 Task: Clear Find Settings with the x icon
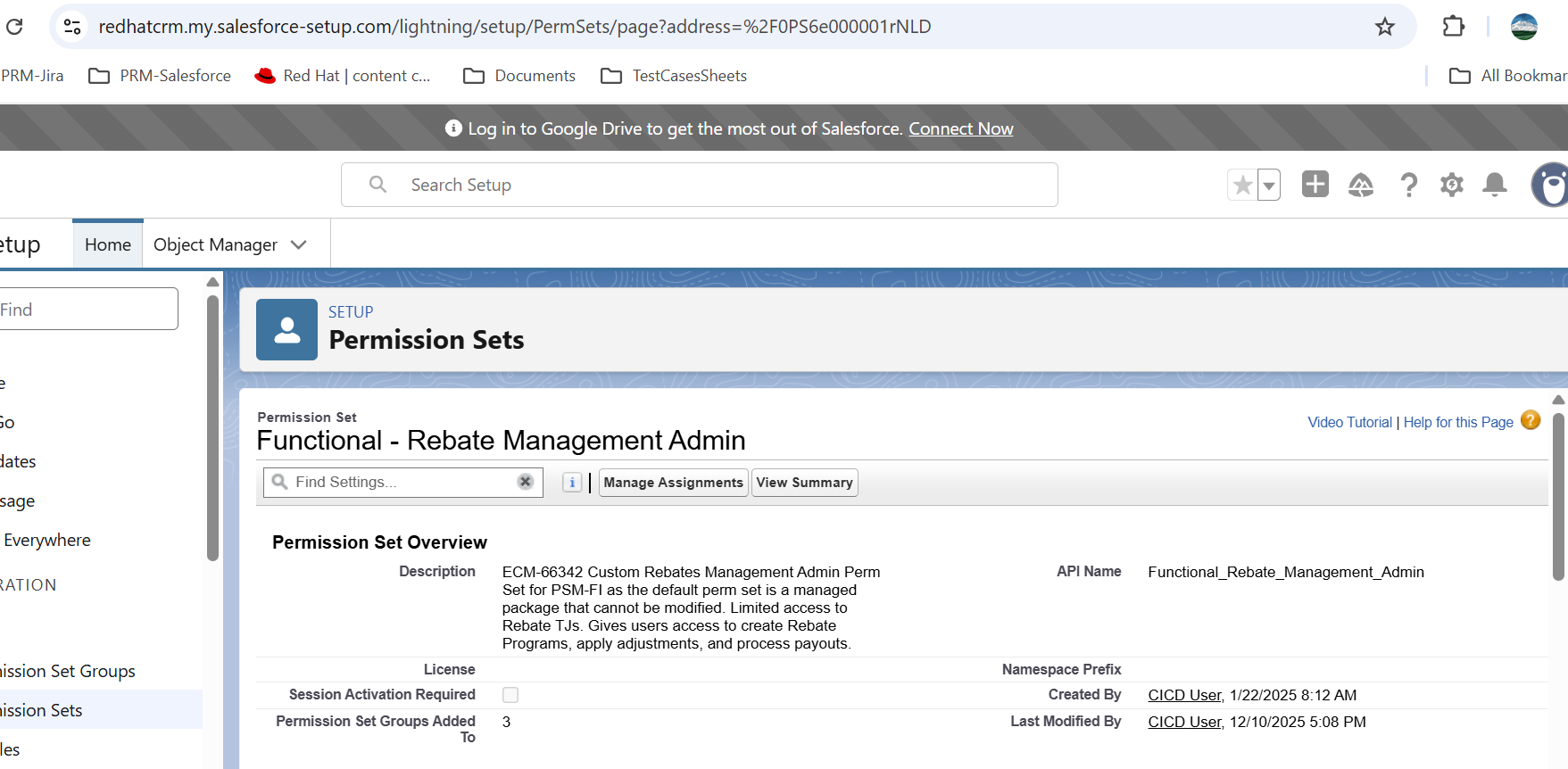tap(526, 482)
